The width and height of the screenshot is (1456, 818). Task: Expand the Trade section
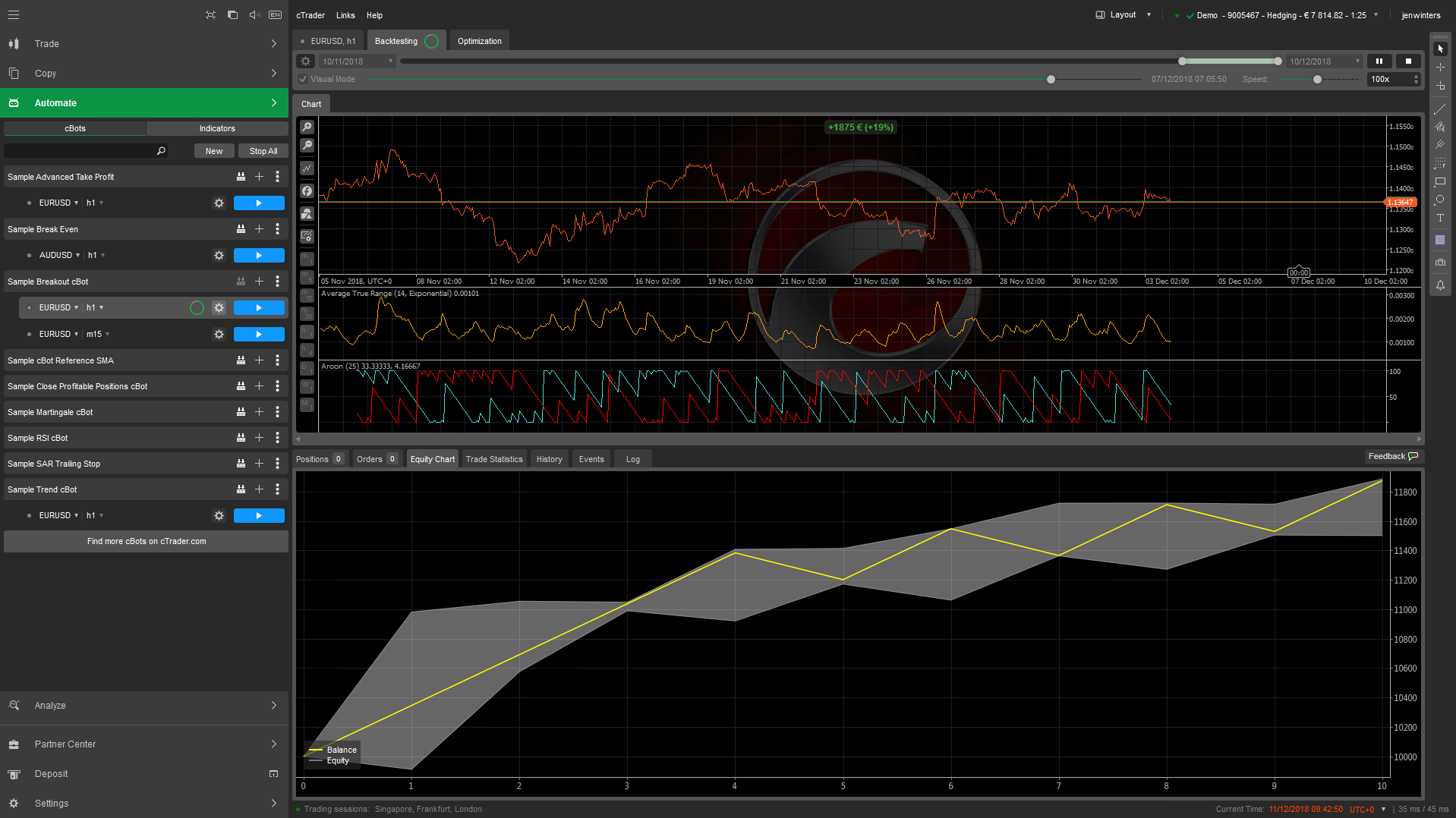(x=144, y=44)
